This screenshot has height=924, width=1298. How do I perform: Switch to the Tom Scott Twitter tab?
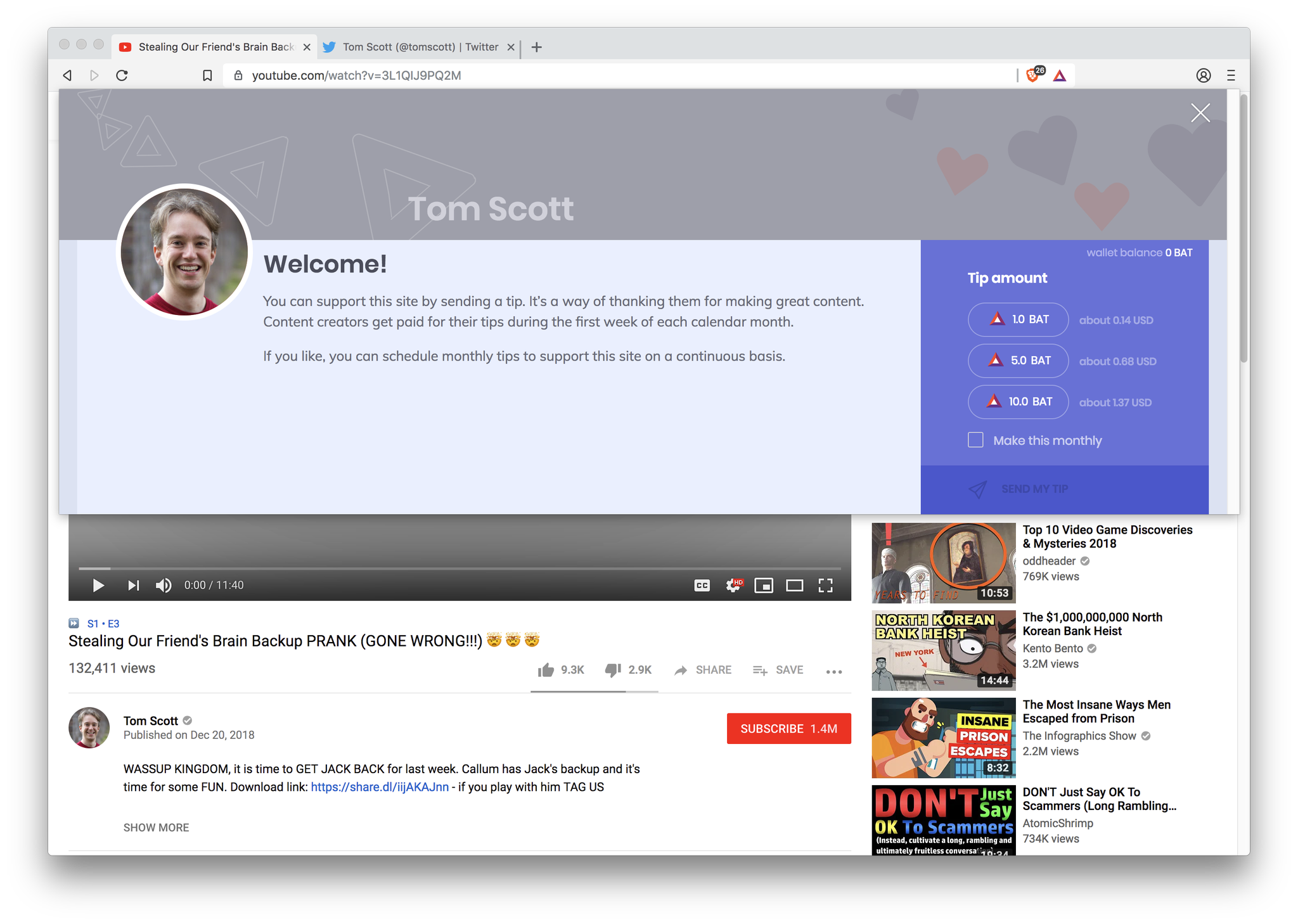(418, 47)
